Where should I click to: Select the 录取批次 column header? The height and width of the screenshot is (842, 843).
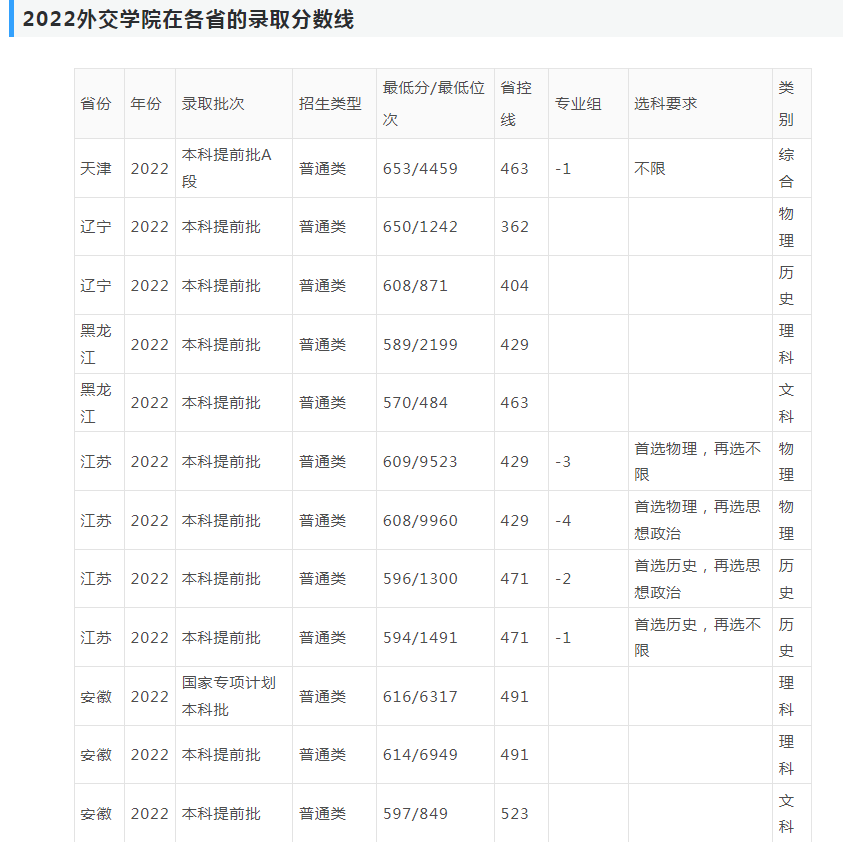click(x=211, y=103)
